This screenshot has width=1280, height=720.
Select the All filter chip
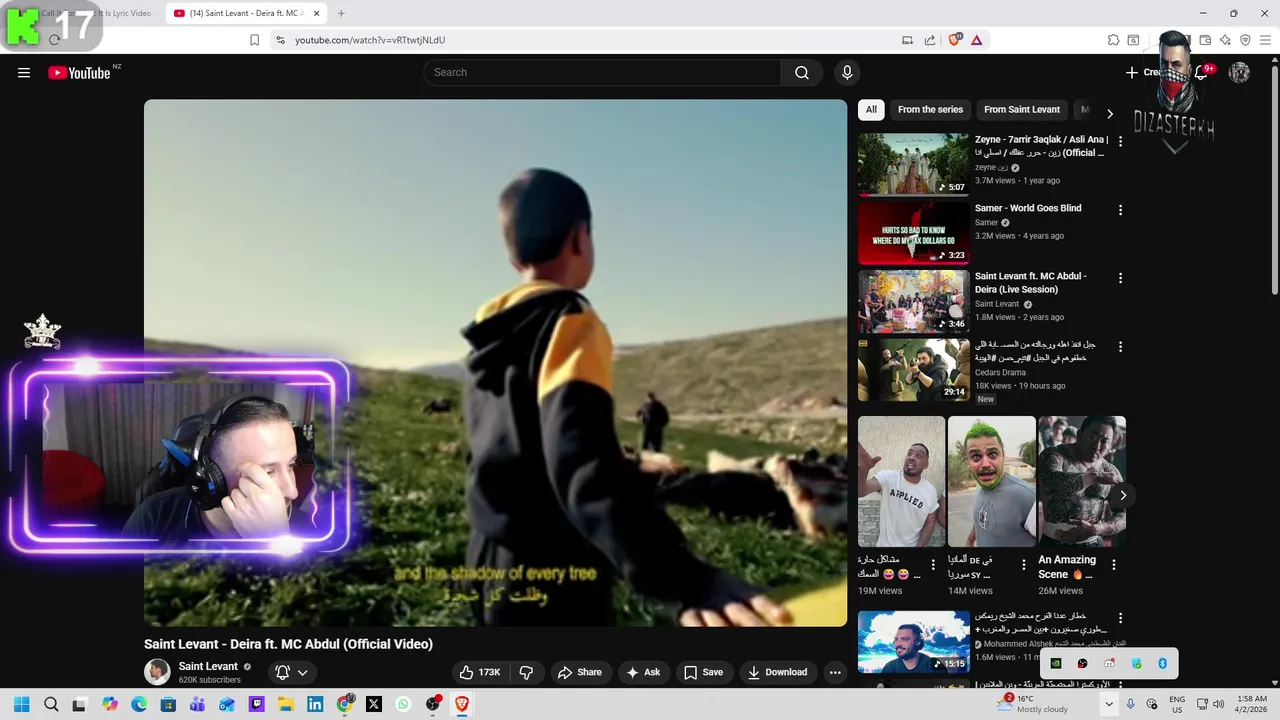pyautogui.click(x=871, y=110)
